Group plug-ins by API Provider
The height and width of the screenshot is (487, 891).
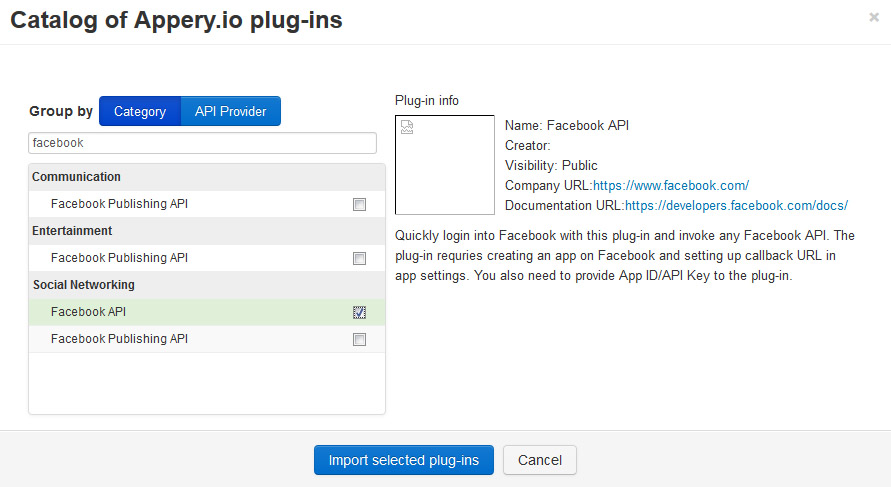231,111
